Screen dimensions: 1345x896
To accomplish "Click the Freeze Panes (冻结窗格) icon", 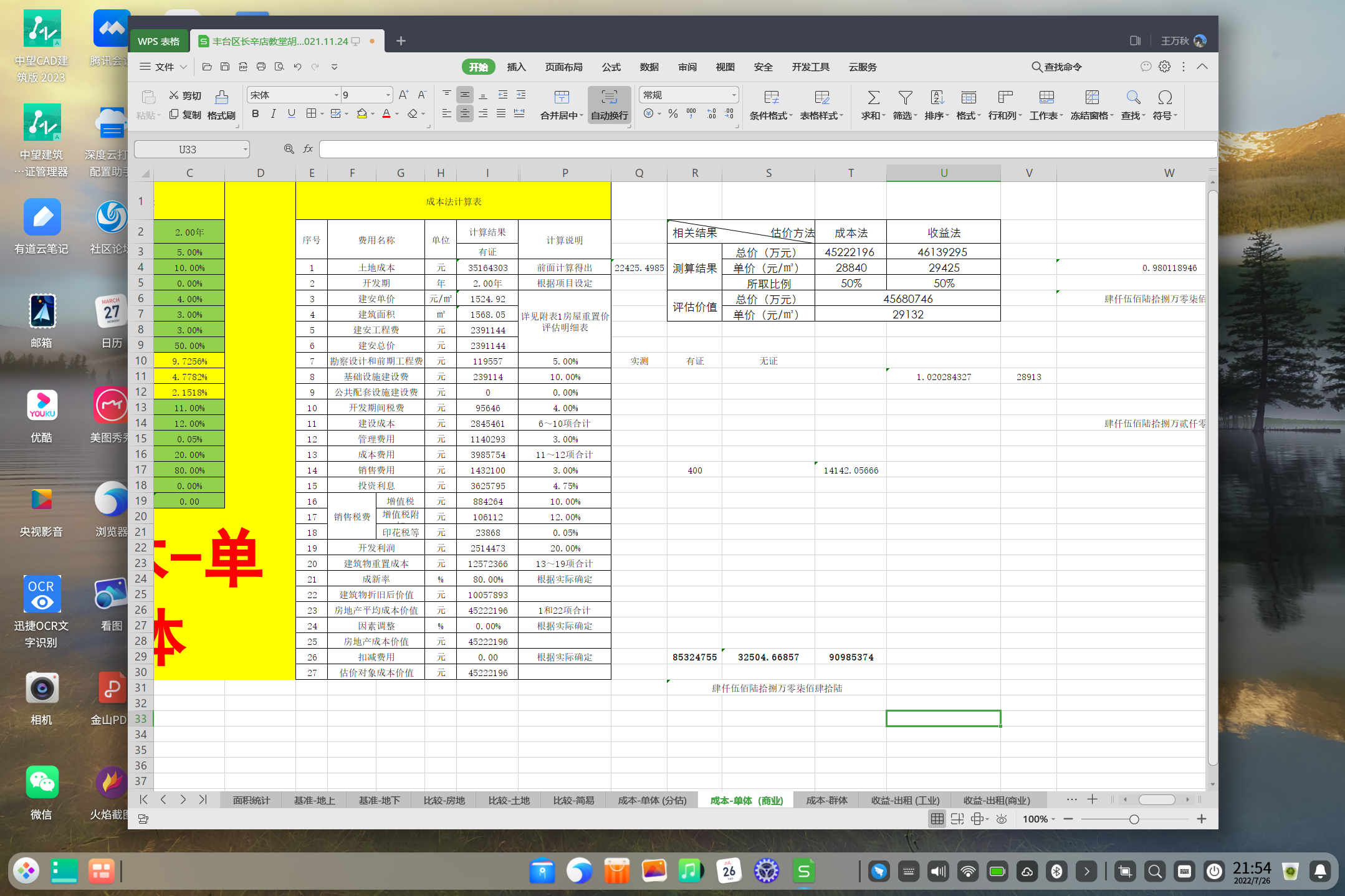I will coord(1091,98).
